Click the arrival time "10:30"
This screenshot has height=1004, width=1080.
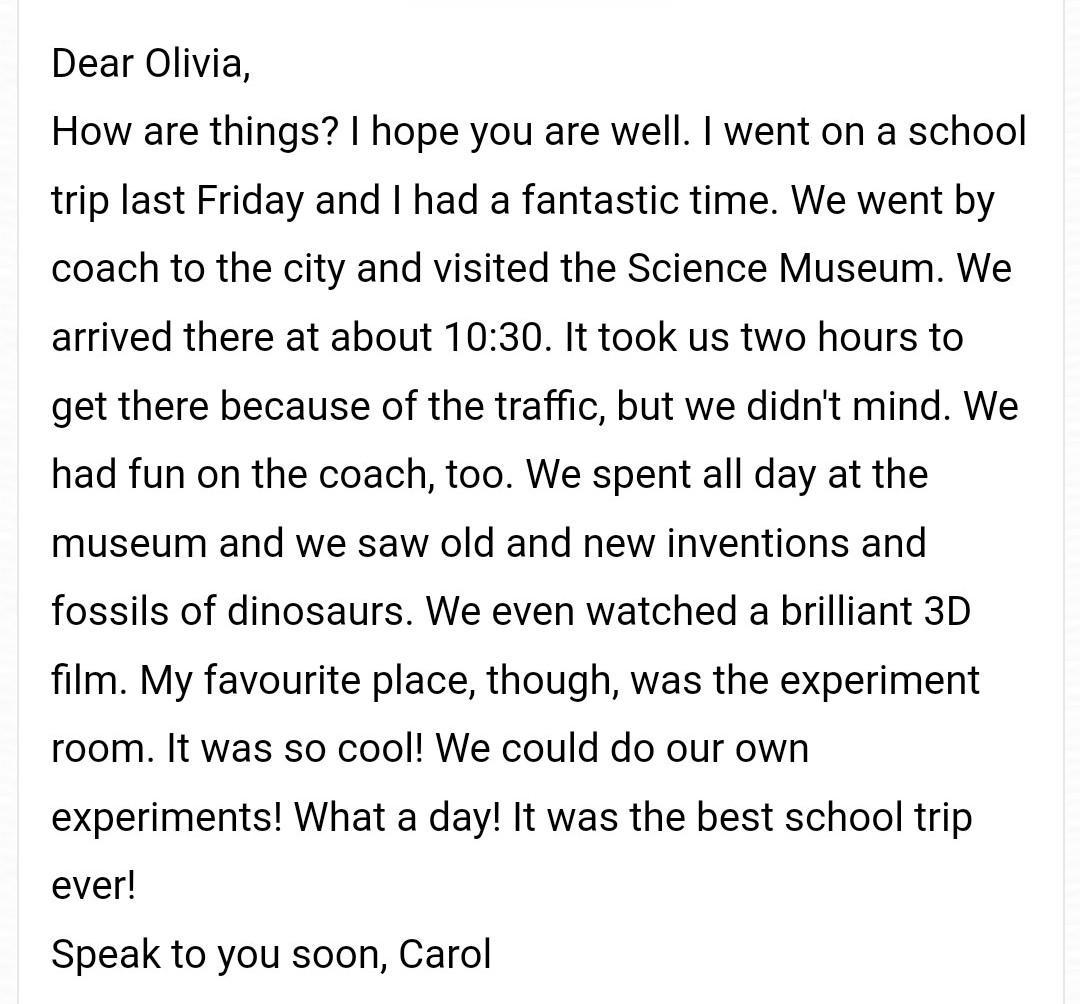[x=493, y=338]
